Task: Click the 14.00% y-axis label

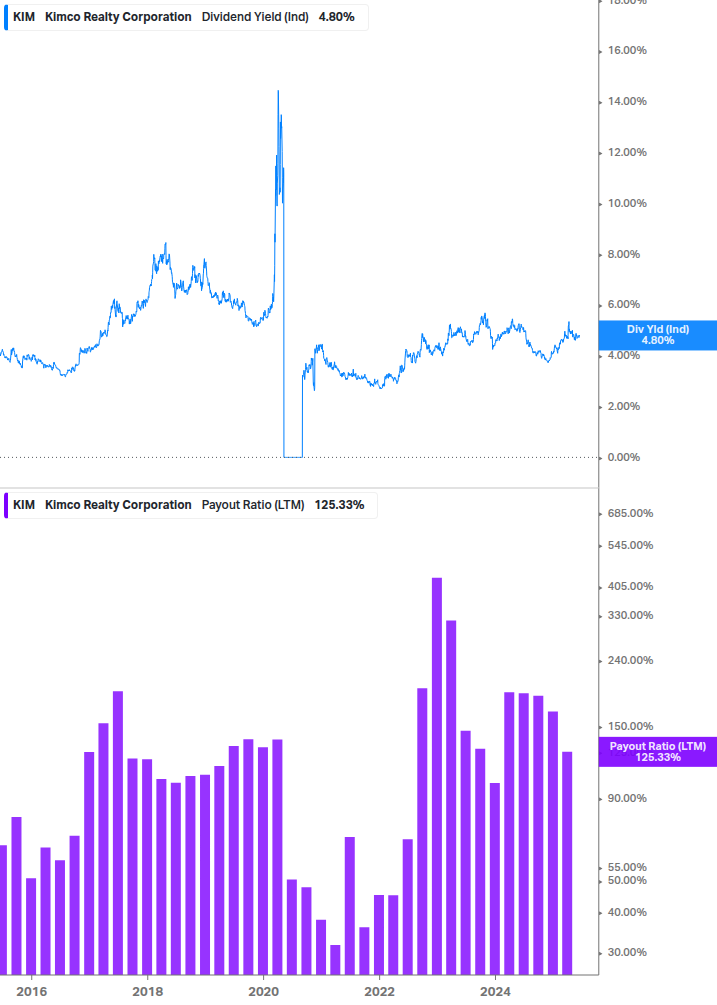Action: [x=627, y=101]
